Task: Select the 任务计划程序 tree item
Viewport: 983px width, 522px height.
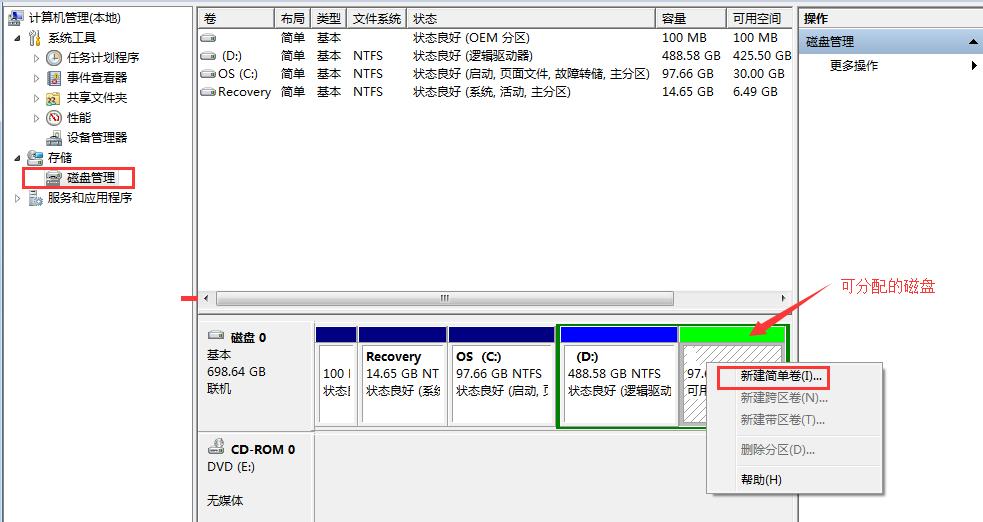Action: pos(103,58)
